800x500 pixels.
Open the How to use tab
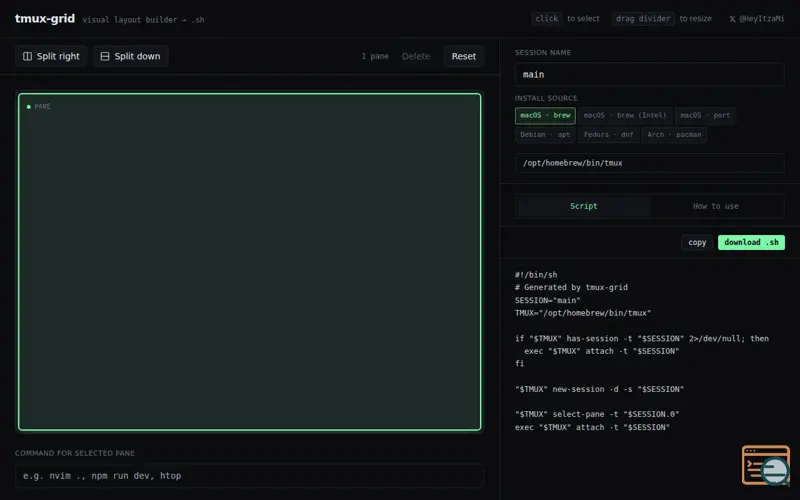coord(715,206)
